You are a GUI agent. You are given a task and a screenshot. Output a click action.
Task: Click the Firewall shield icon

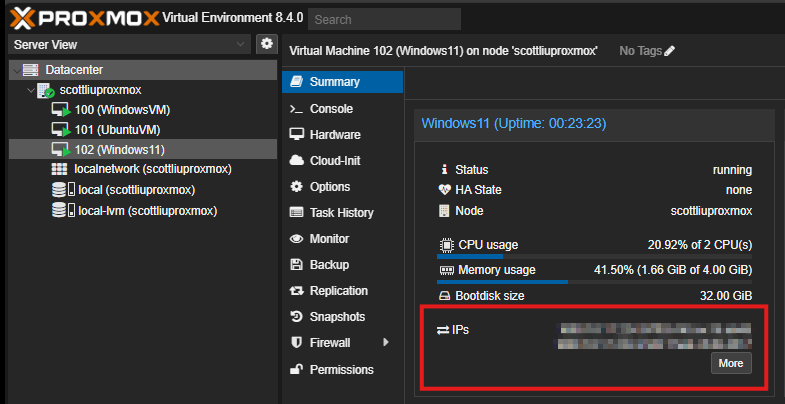pos(296,343)
